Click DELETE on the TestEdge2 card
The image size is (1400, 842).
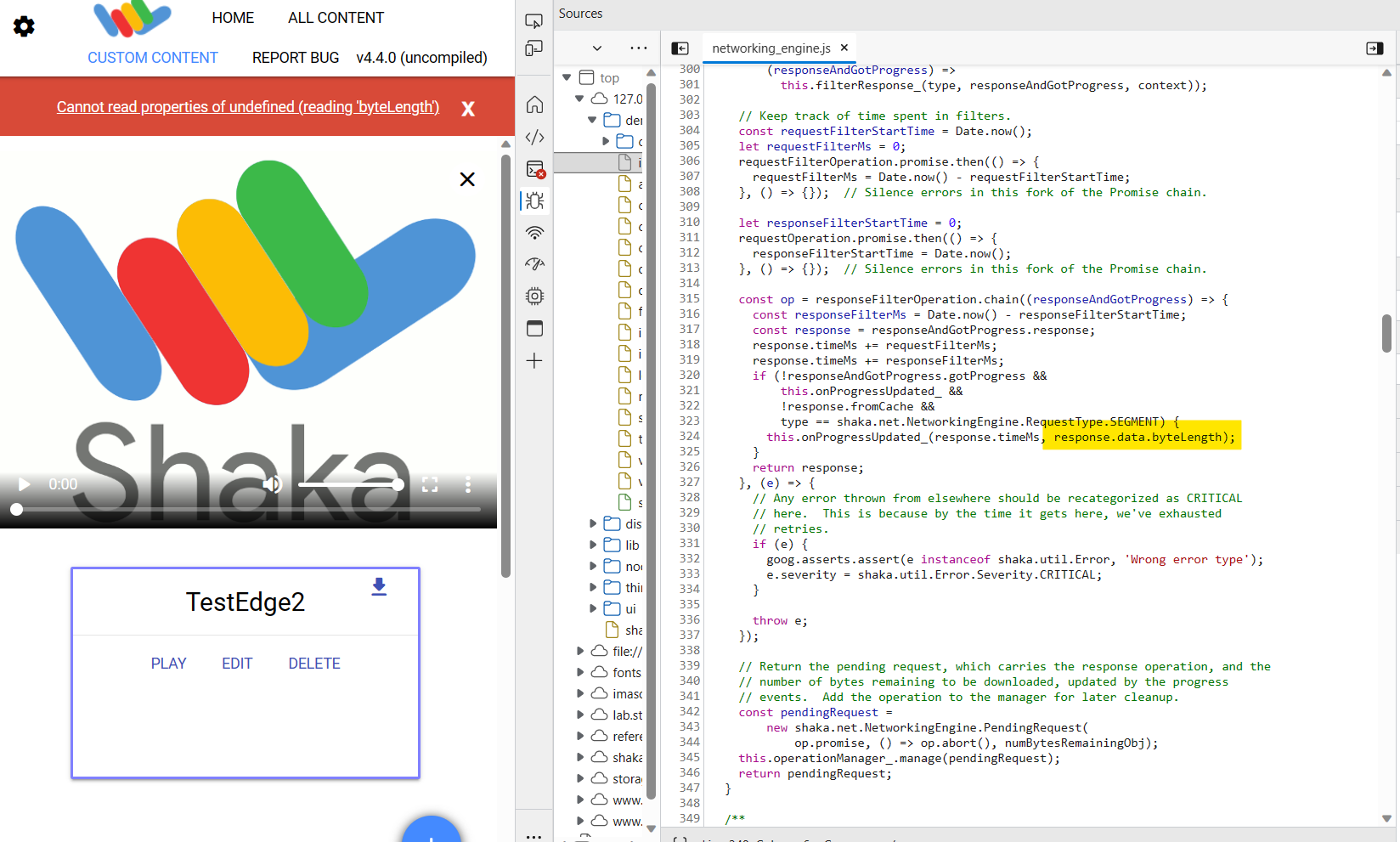pyautogui.click(x=314, y=664)
